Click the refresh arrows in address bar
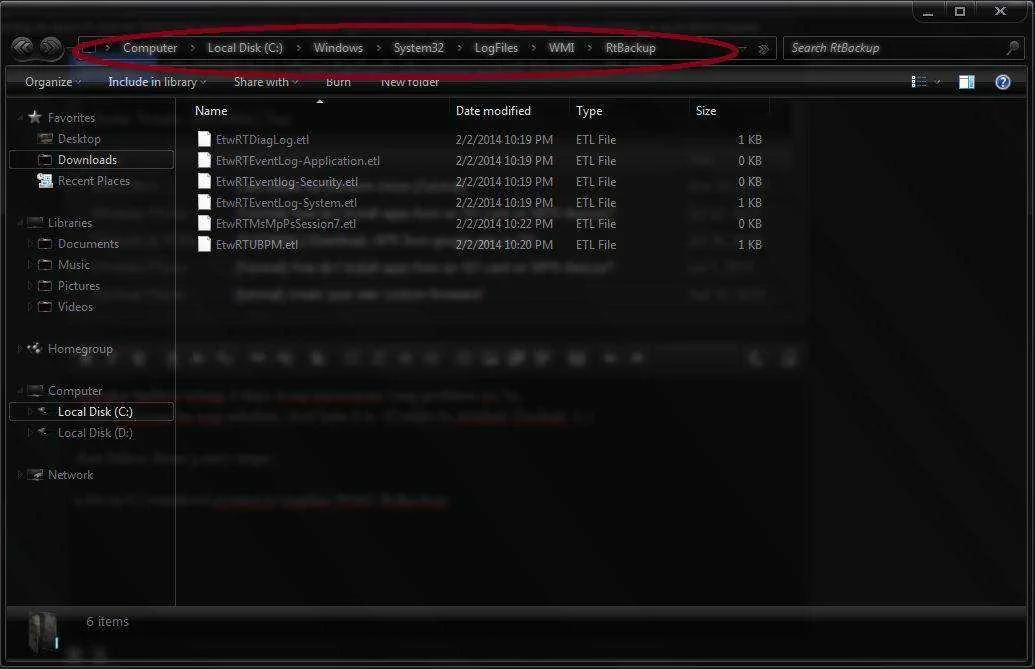The width and height of the screenshot is (1035, 669). tap(764, 48)
